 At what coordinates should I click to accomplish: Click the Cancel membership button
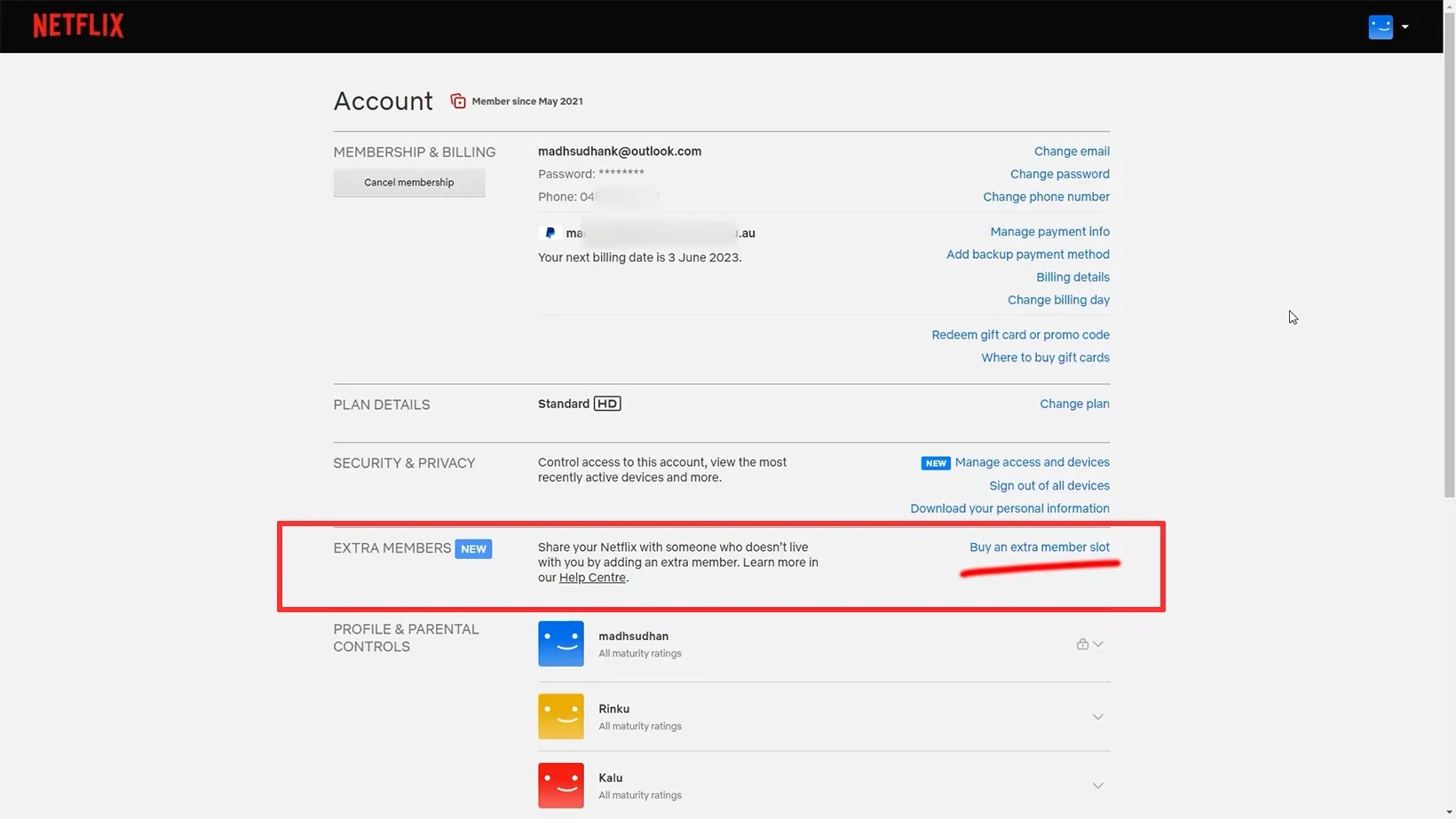[408, 182]
